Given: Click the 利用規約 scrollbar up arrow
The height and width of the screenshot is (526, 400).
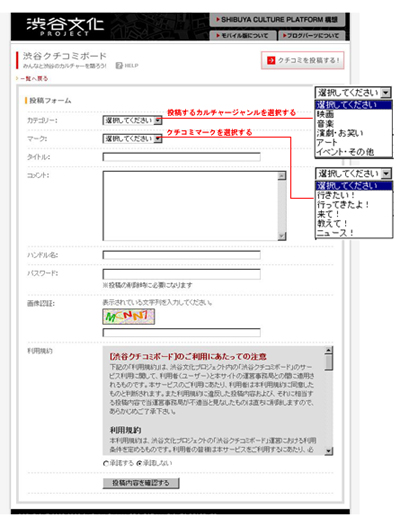Looking at the screenshot, I should [329, 350].
